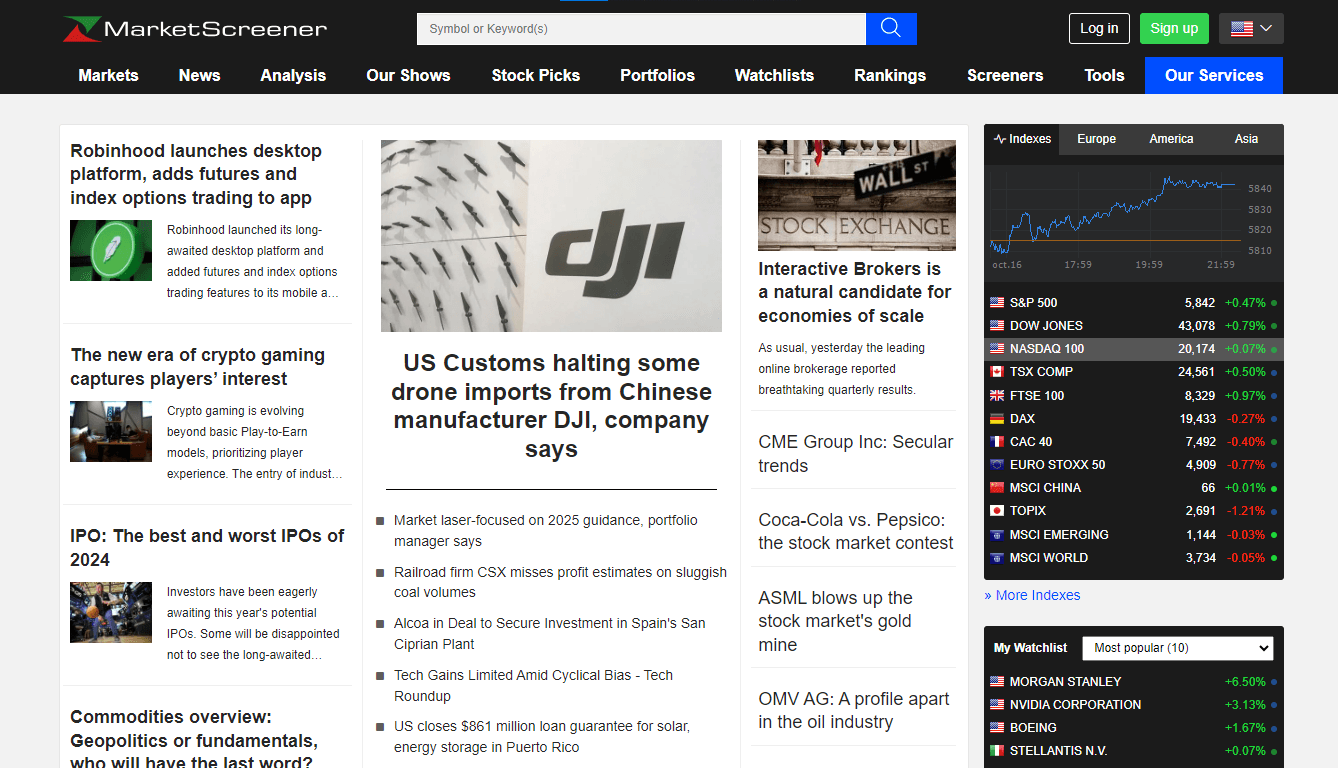Viewport: 1338px width, 768px height.
Task: Select the Asia indexes tab
Action: [x=1246, y=139]
